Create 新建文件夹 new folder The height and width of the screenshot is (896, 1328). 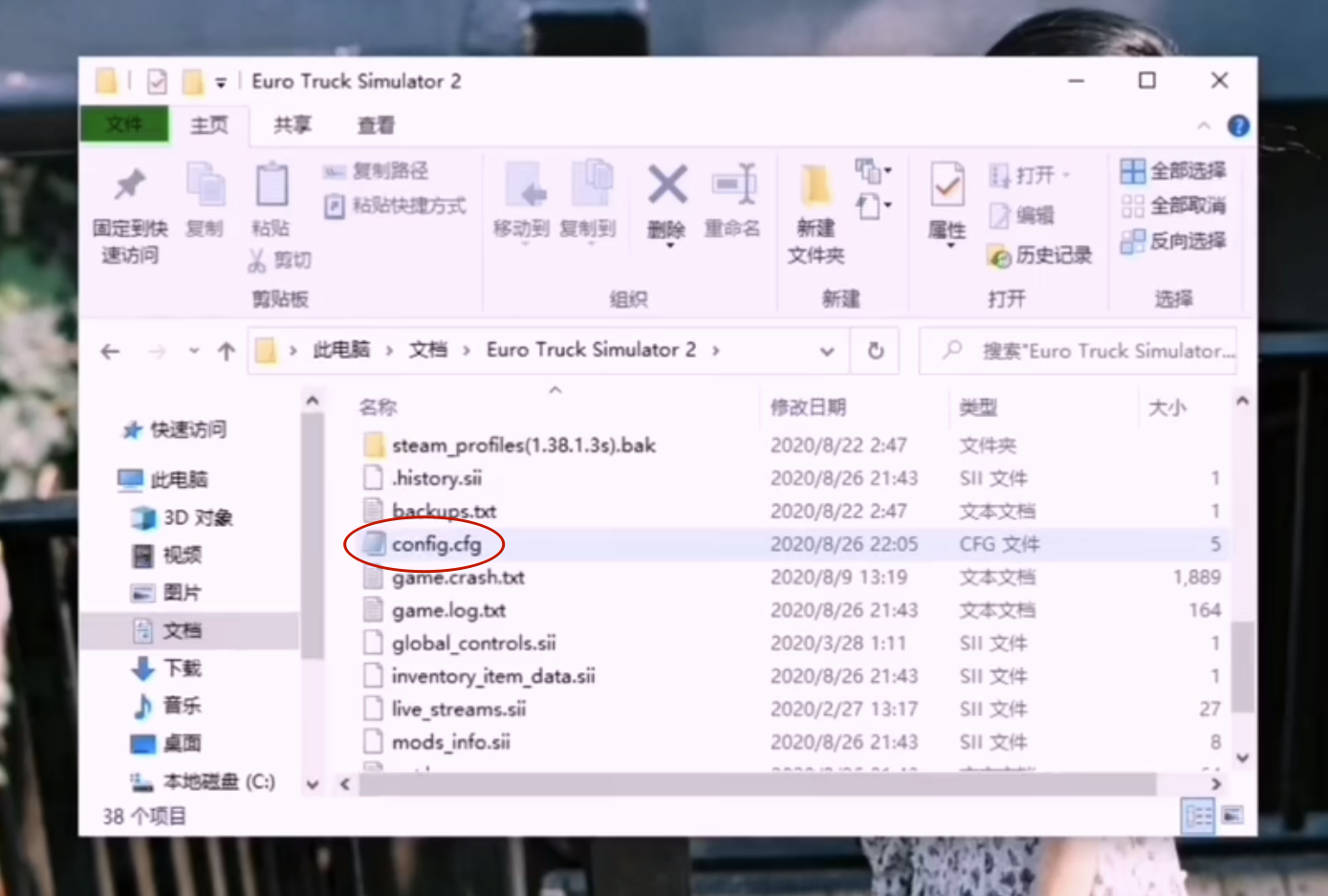point(816,214)
